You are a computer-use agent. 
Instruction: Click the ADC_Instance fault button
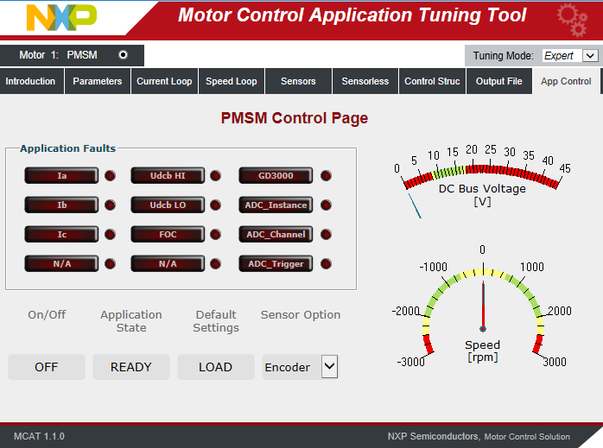(276, 205)
